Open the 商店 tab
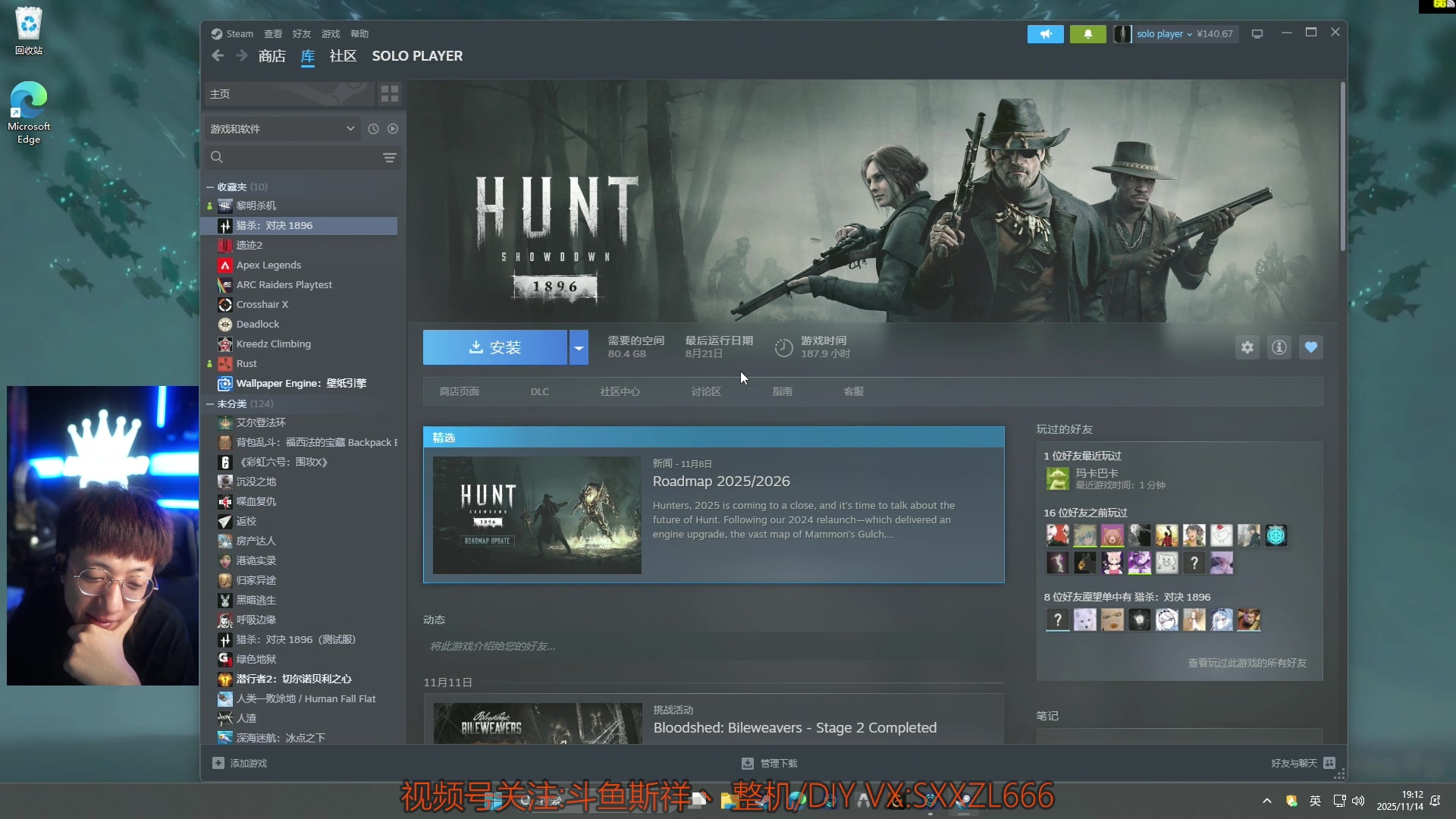This screenshot has height=819, width=1456. coord(271,56)
